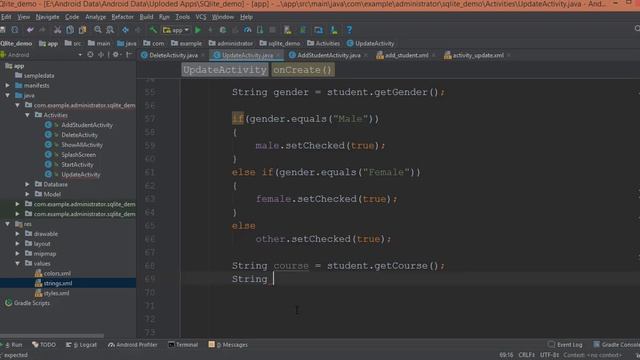Open the Help question mark icon

[x=349, y=30]
